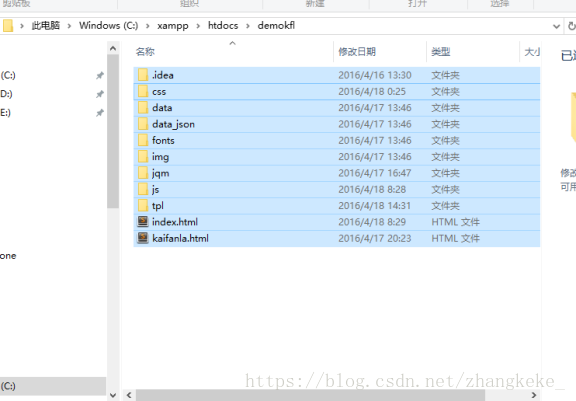Select the tpl folder name
The height and width of the screenshot is (401, 576).
click(158, 206)
